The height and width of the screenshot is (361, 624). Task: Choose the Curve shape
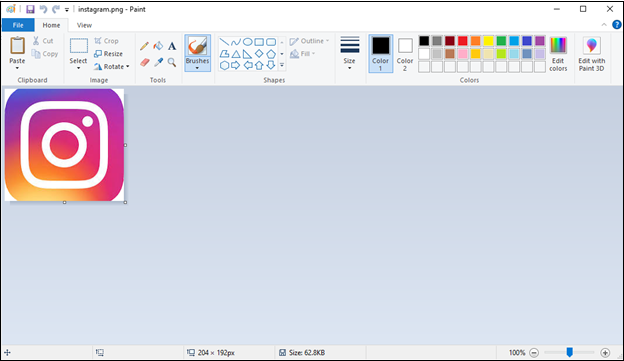pos(236,42)
